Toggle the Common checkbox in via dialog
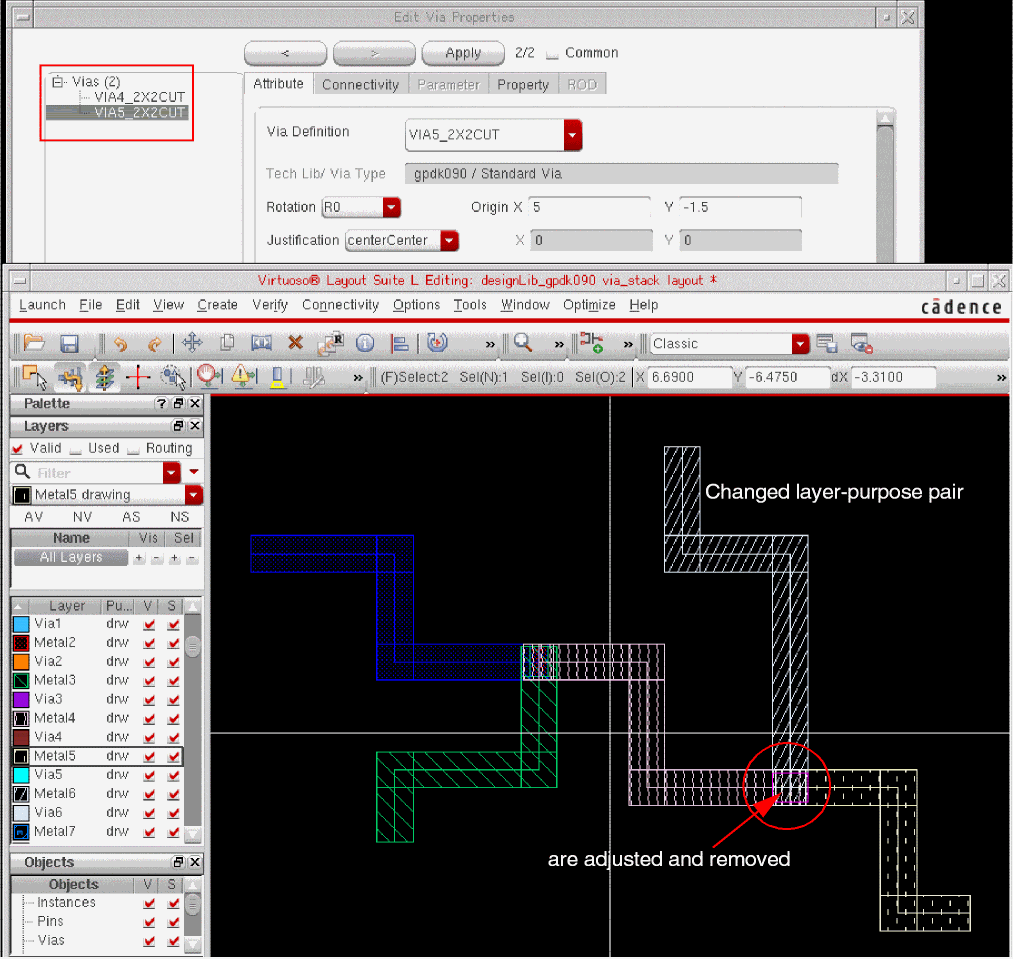This screenshot has height=959, width=1013. pos(552,54)
